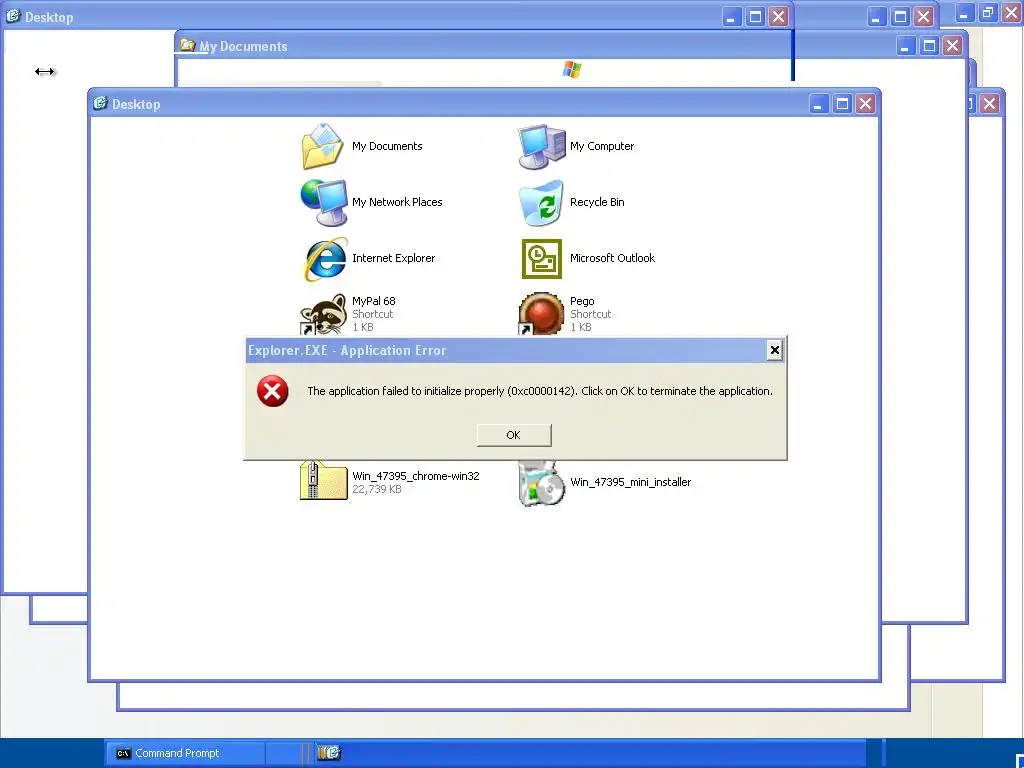This screenshot has height=768, width=1024.
Task: Select the Win_47395_mini_installer icon
Action: coord(541,483)
